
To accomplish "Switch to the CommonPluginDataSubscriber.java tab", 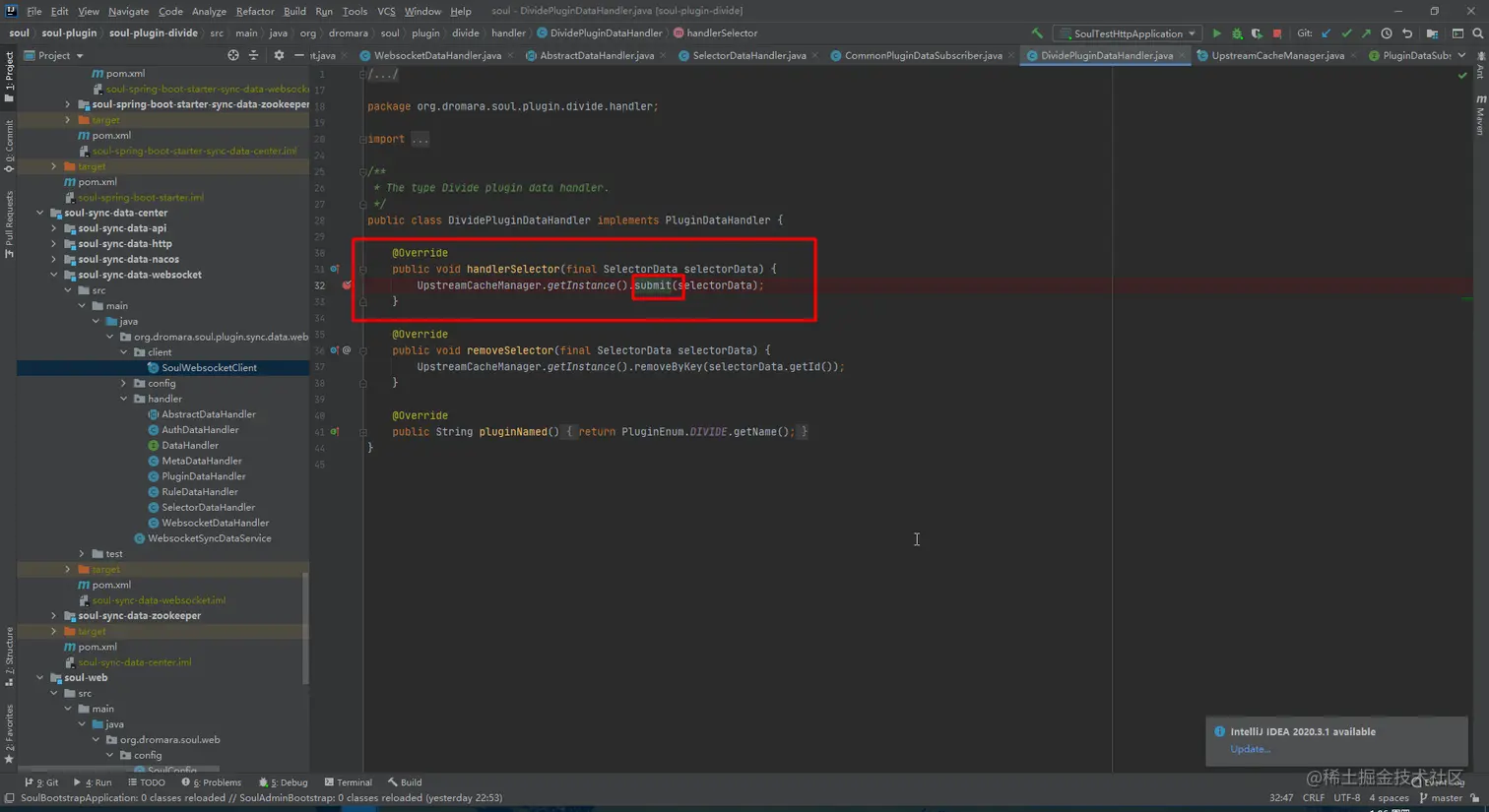I will pos(923,56).
